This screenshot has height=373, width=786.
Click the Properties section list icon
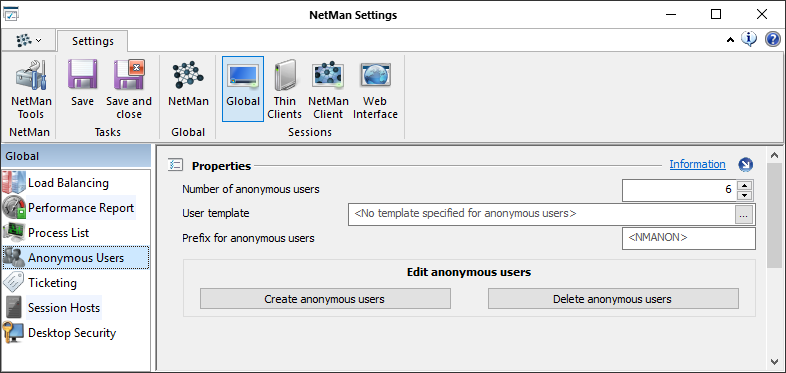coord(175,164)
